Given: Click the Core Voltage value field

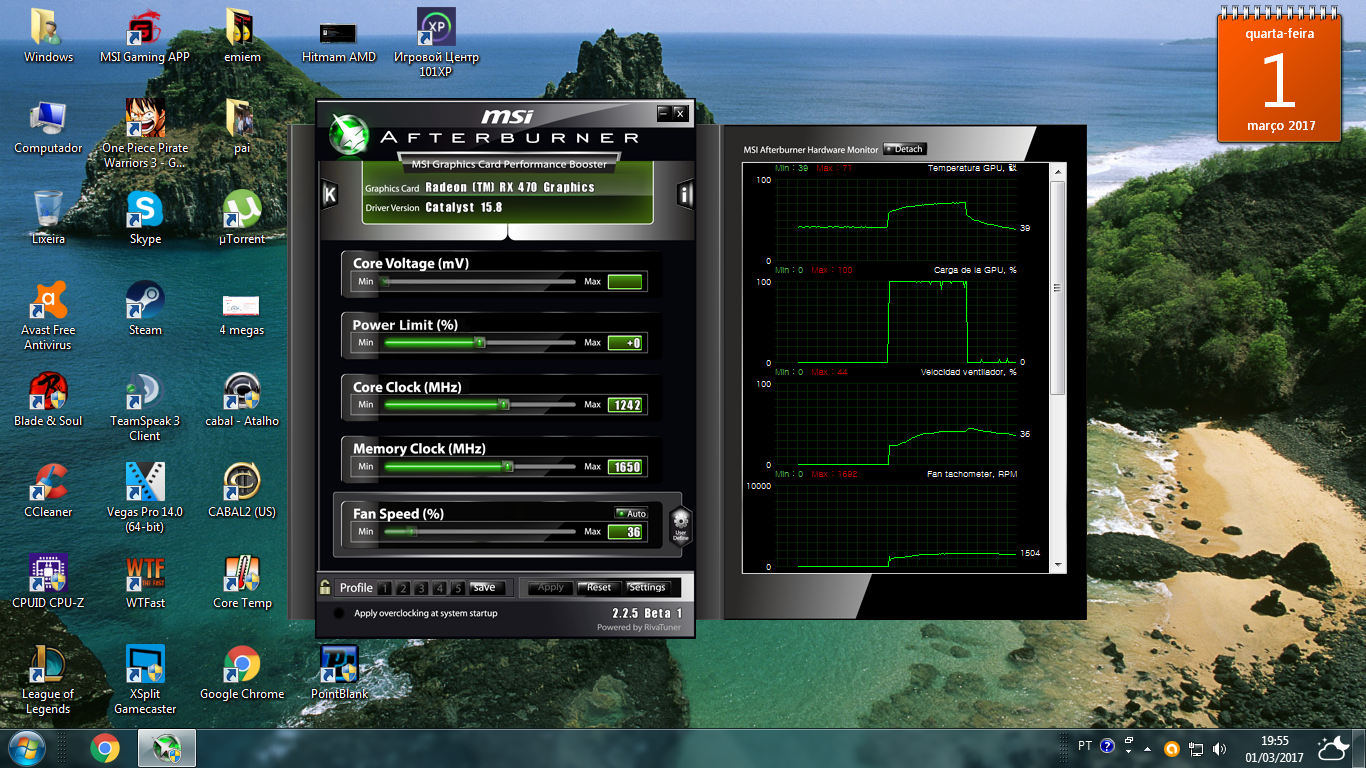Looking at the screenshot, I should [x=625, y=282].
